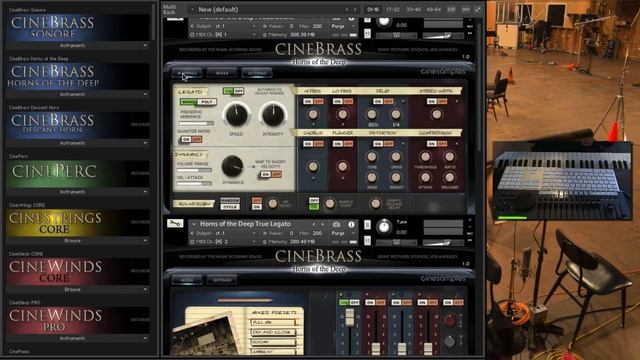Click the CinePerc library banner
This screenshot has width=640, height=360.
tap(78, 173)
